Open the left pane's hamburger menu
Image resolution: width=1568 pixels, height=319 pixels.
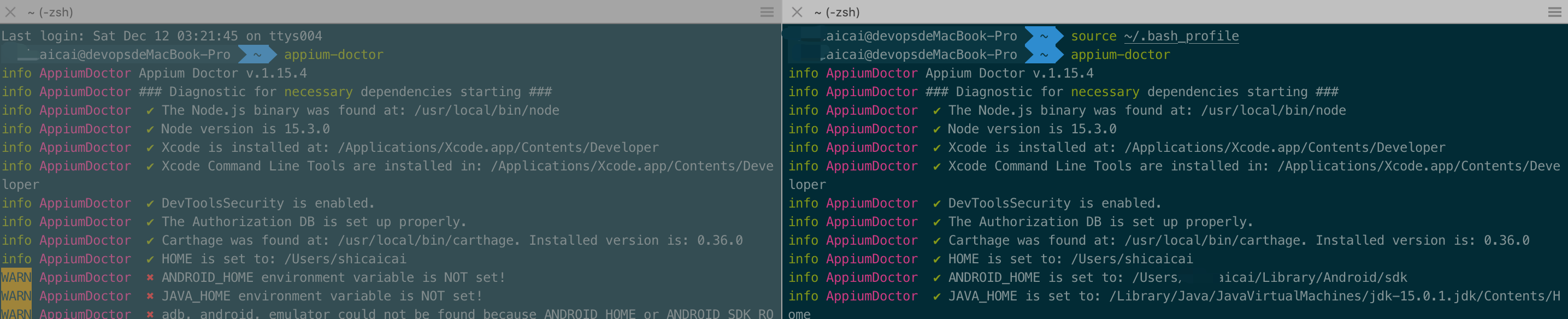[x=767, y=11]
